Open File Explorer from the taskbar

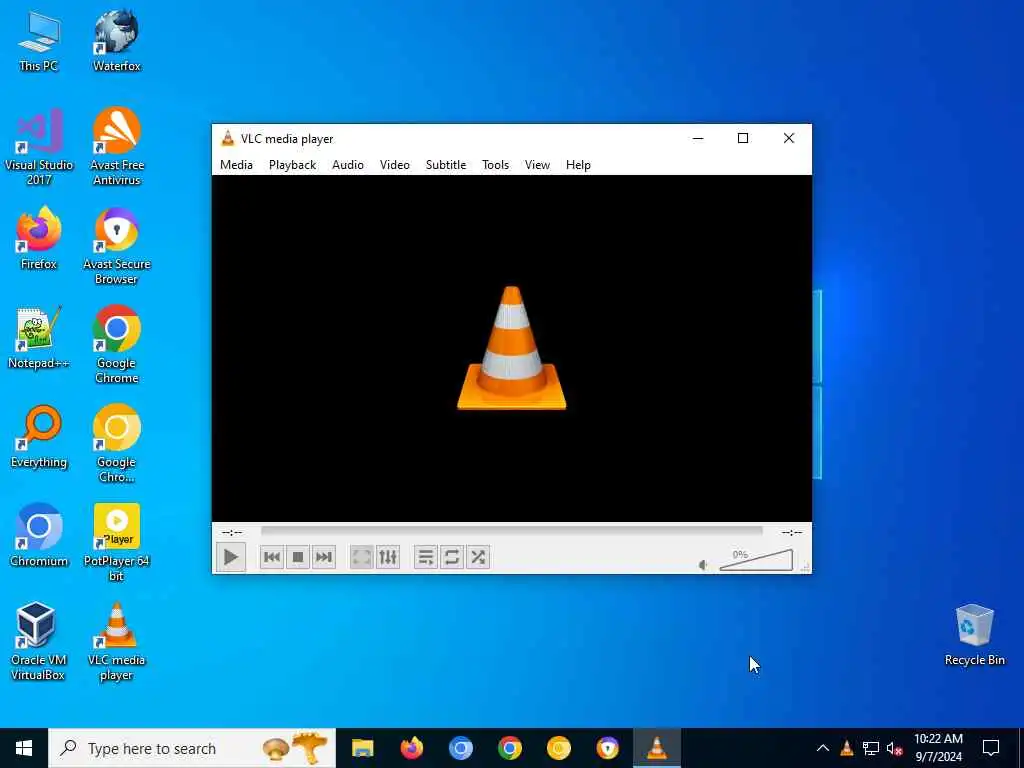[362, 748]
